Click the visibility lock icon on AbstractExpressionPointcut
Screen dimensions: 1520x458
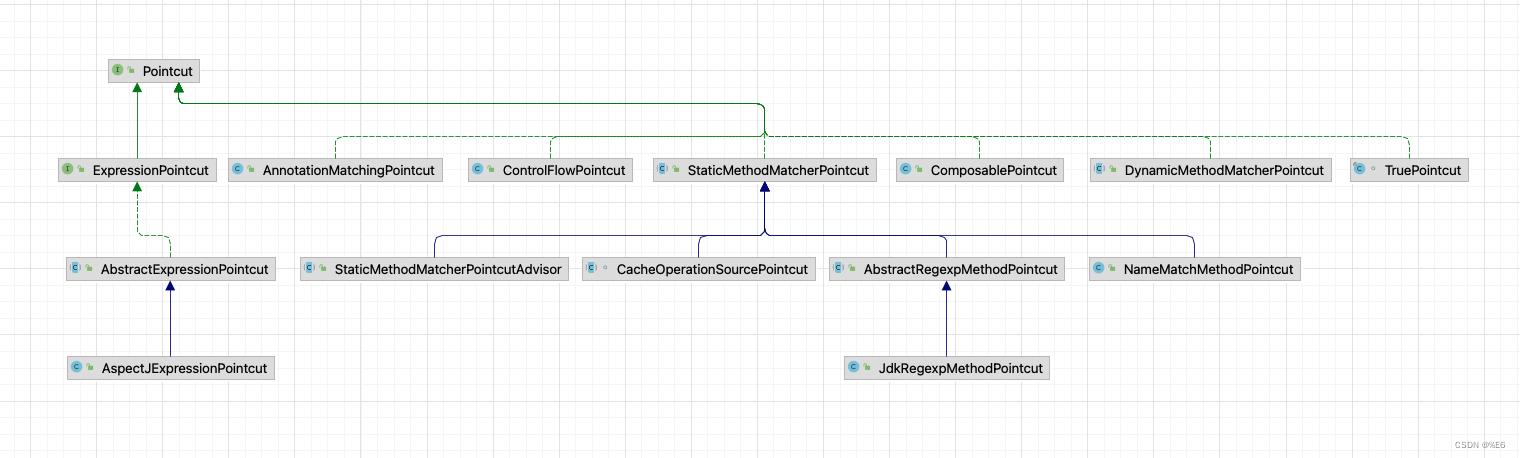pos(89,269)
